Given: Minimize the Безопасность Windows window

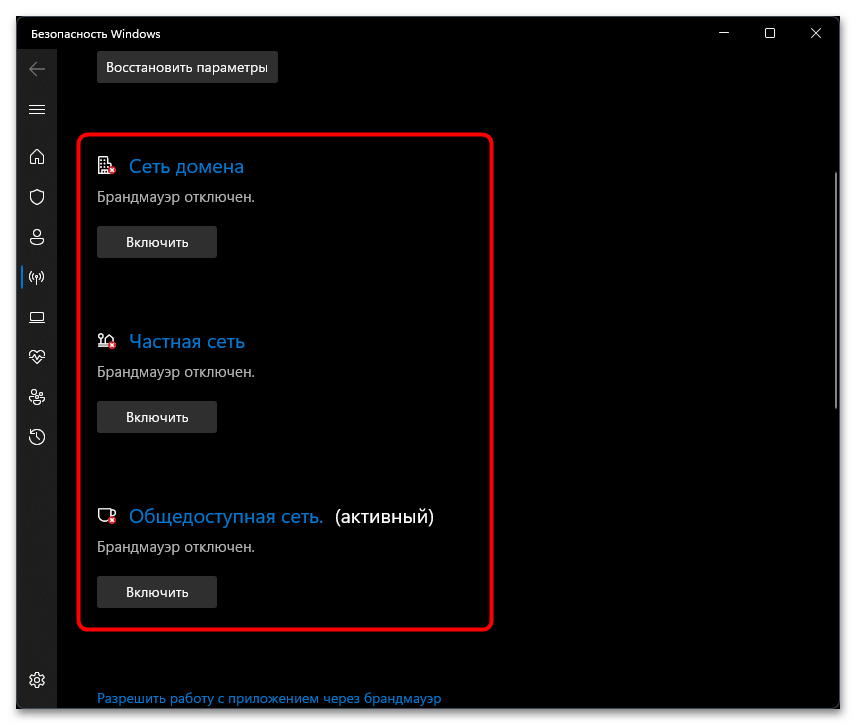Looking at the screenshot, I should (724, 33).
